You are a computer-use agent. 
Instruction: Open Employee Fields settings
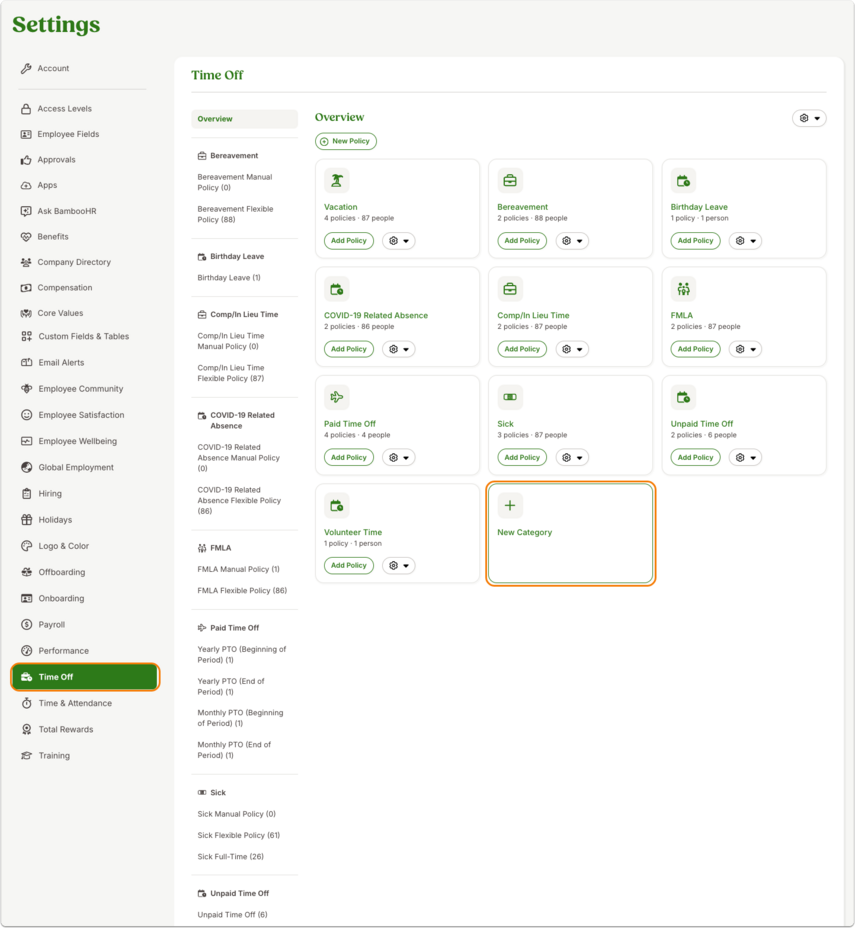coord(68,134)
